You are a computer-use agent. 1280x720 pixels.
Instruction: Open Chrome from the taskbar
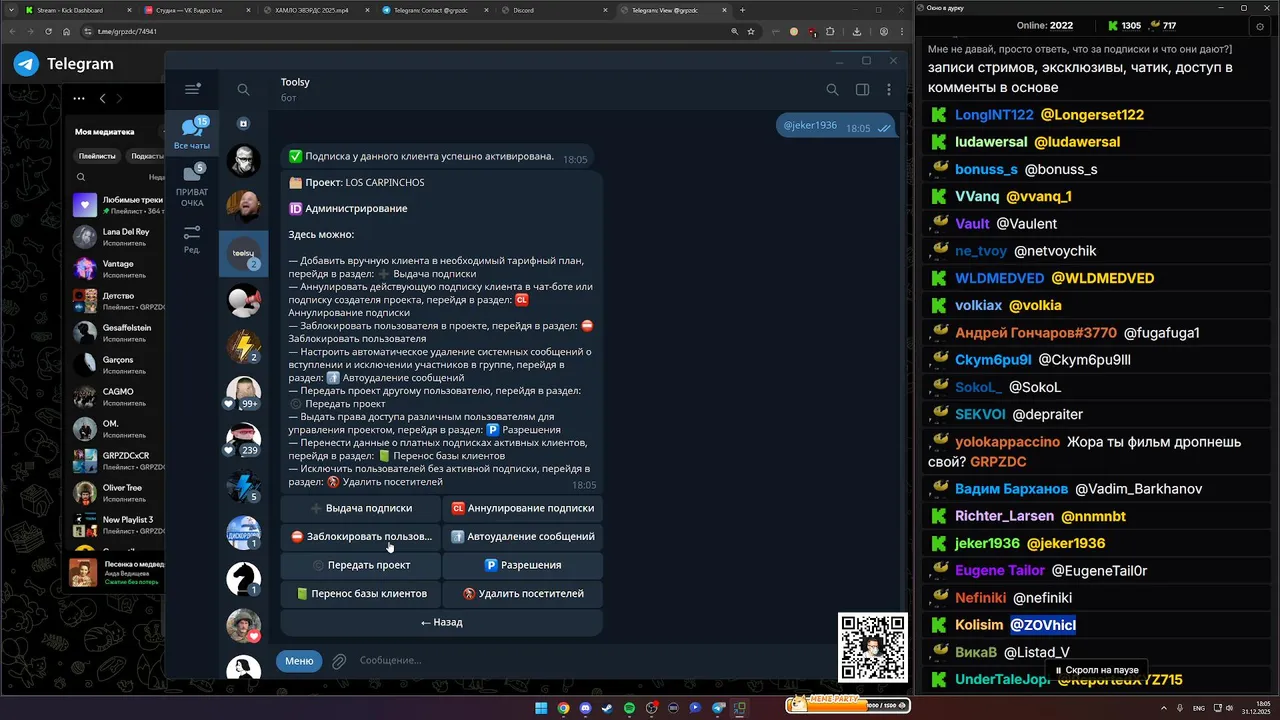563,708
